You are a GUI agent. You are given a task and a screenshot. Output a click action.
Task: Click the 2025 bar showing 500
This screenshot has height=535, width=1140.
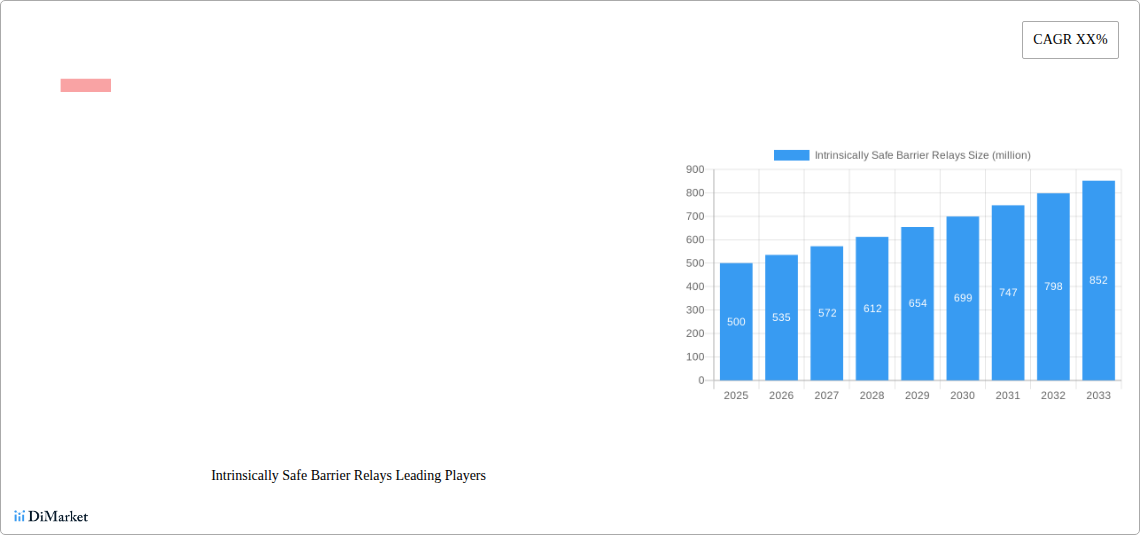pyautogui.click(x=736, y=322)
